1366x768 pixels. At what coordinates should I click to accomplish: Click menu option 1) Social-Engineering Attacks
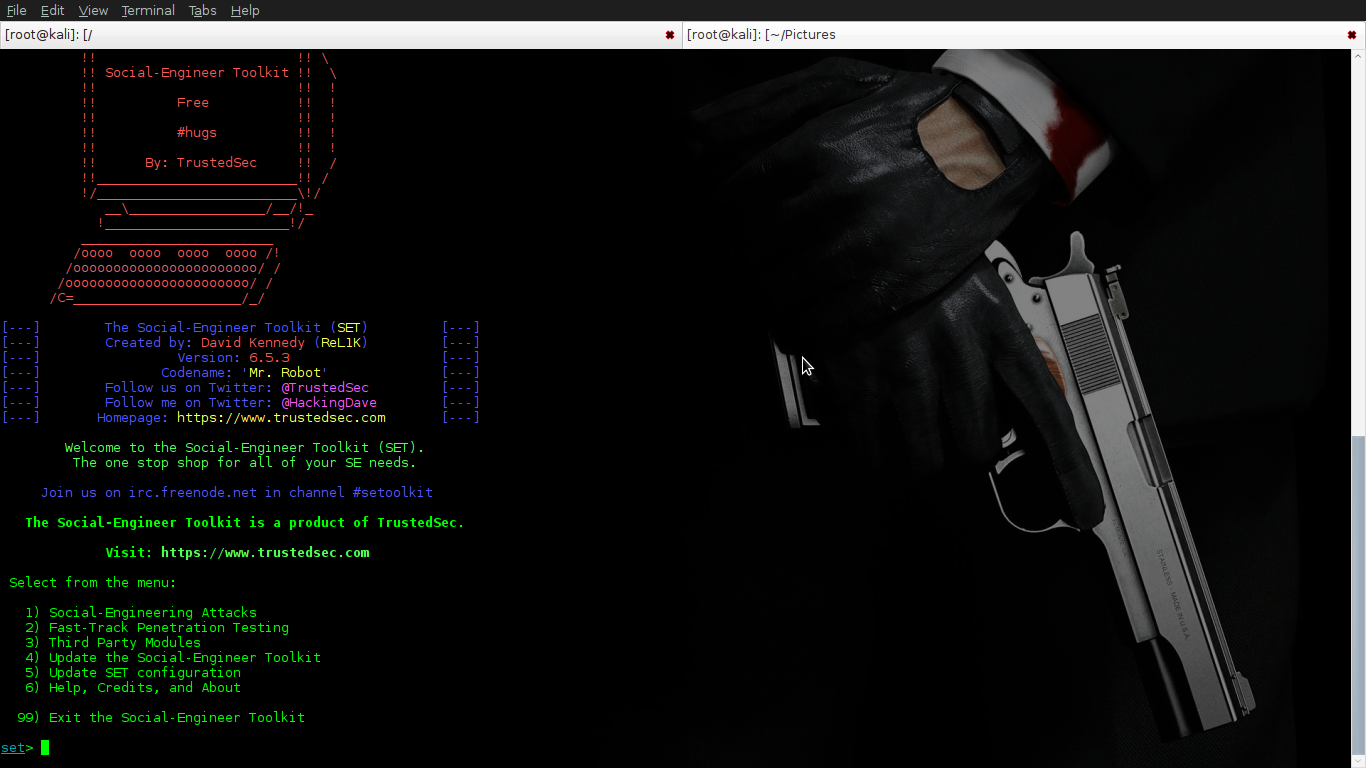[141, 613]
